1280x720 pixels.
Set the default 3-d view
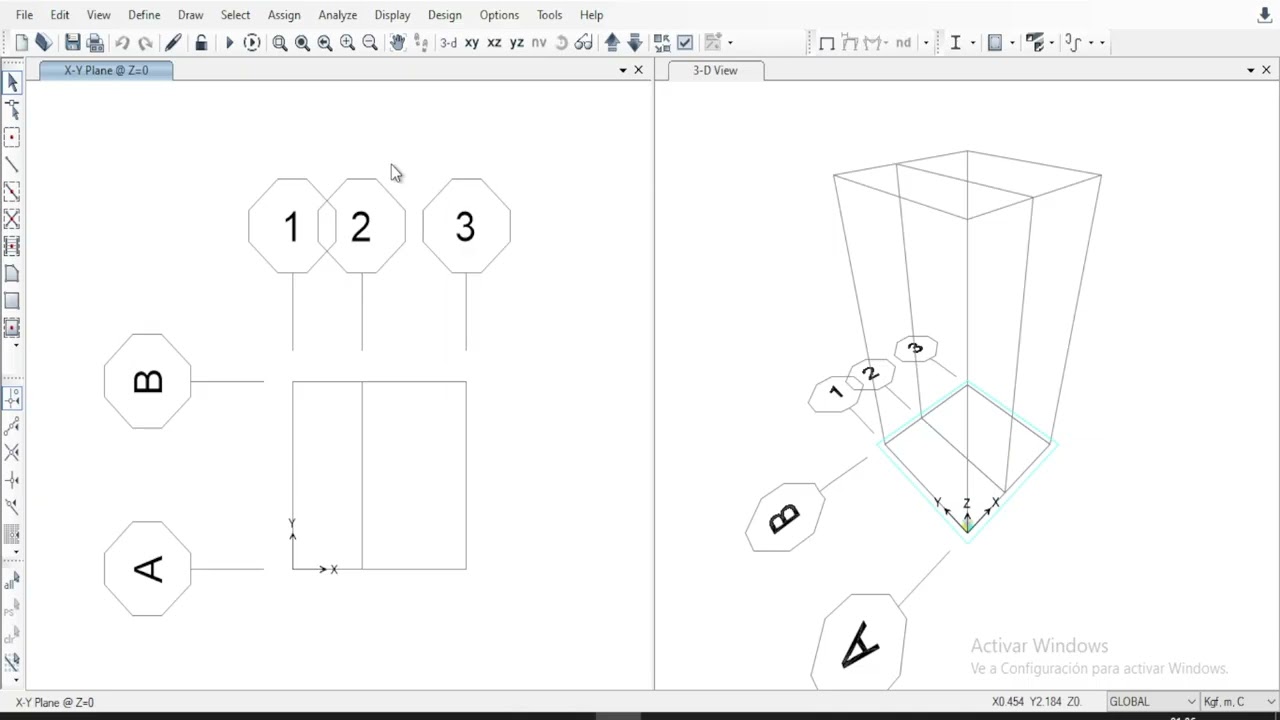point(449,42)
